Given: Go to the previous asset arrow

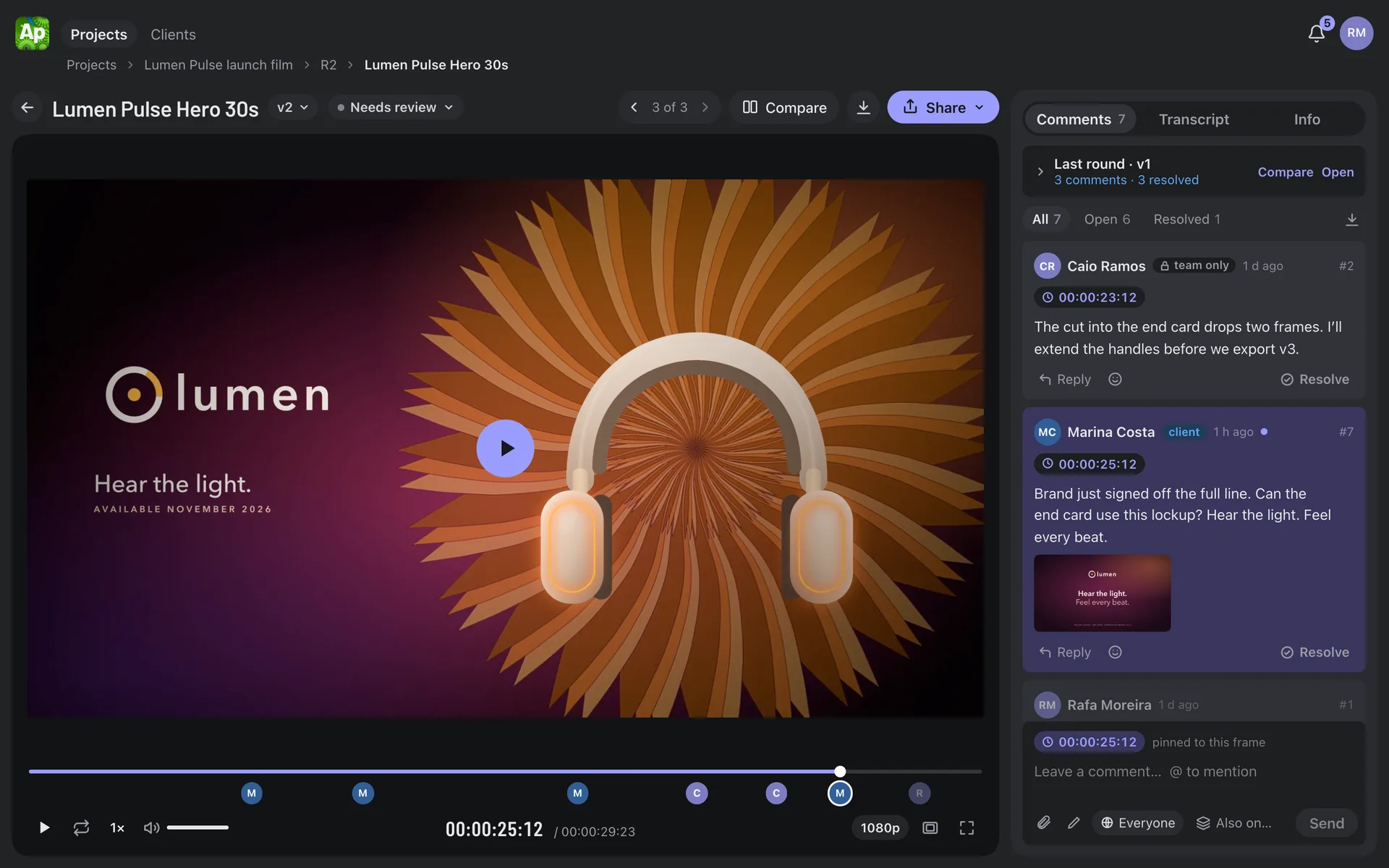Looking at the screenshot, I should click(634, 107).
